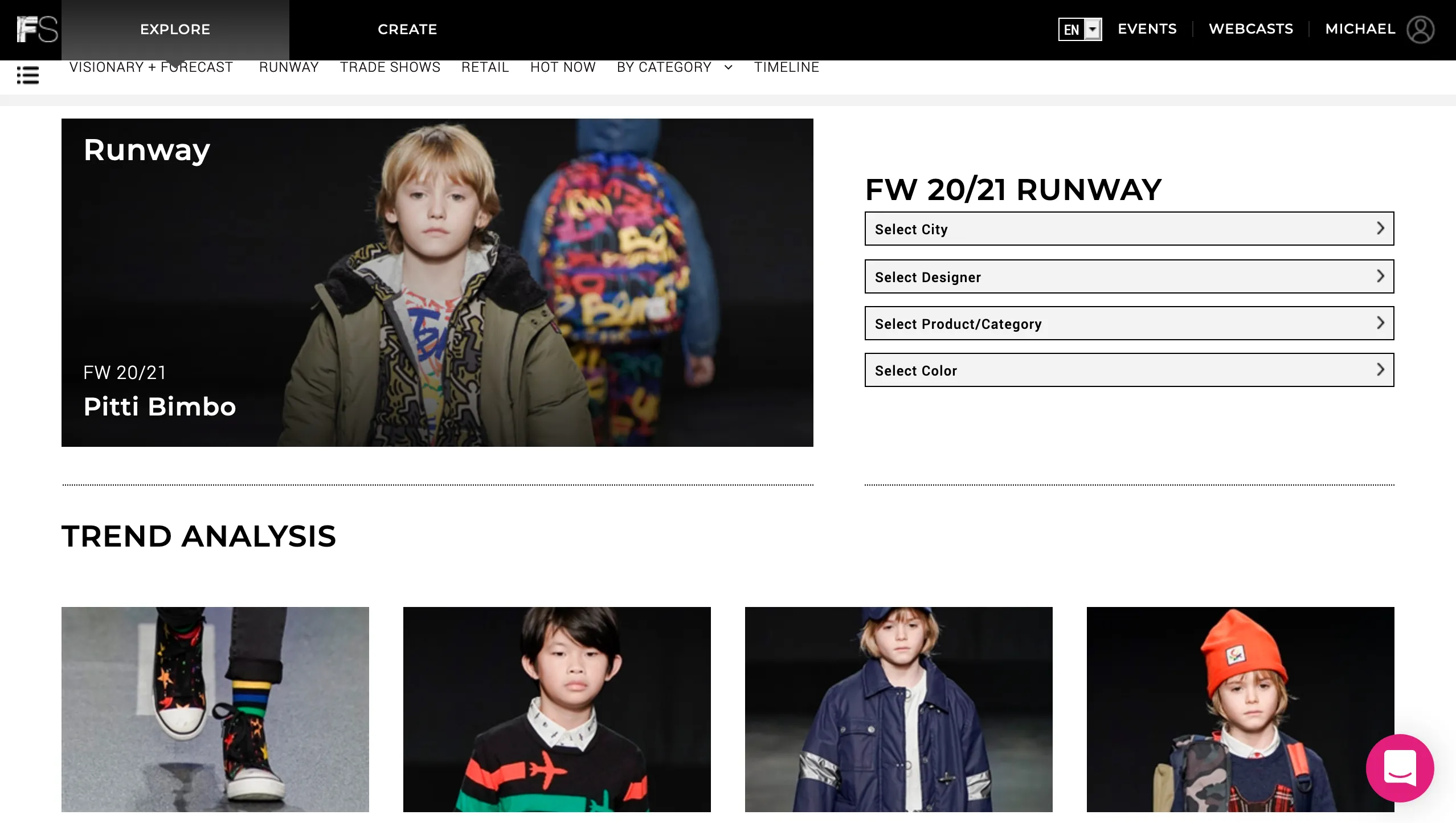
Task: Open the Events link
Action: click(x=1147, y=29)
